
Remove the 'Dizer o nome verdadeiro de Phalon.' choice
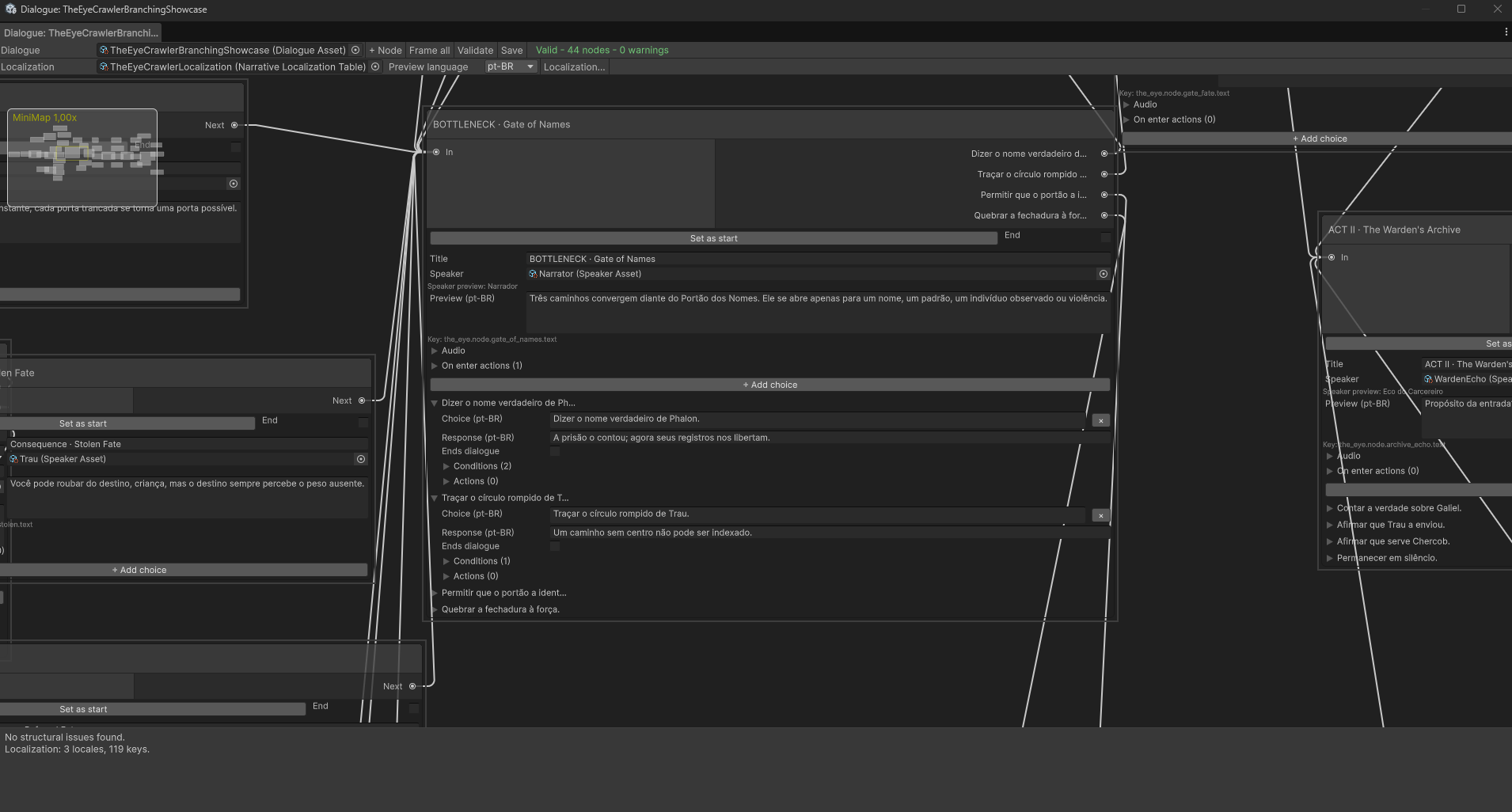(x=1100, y=421)
